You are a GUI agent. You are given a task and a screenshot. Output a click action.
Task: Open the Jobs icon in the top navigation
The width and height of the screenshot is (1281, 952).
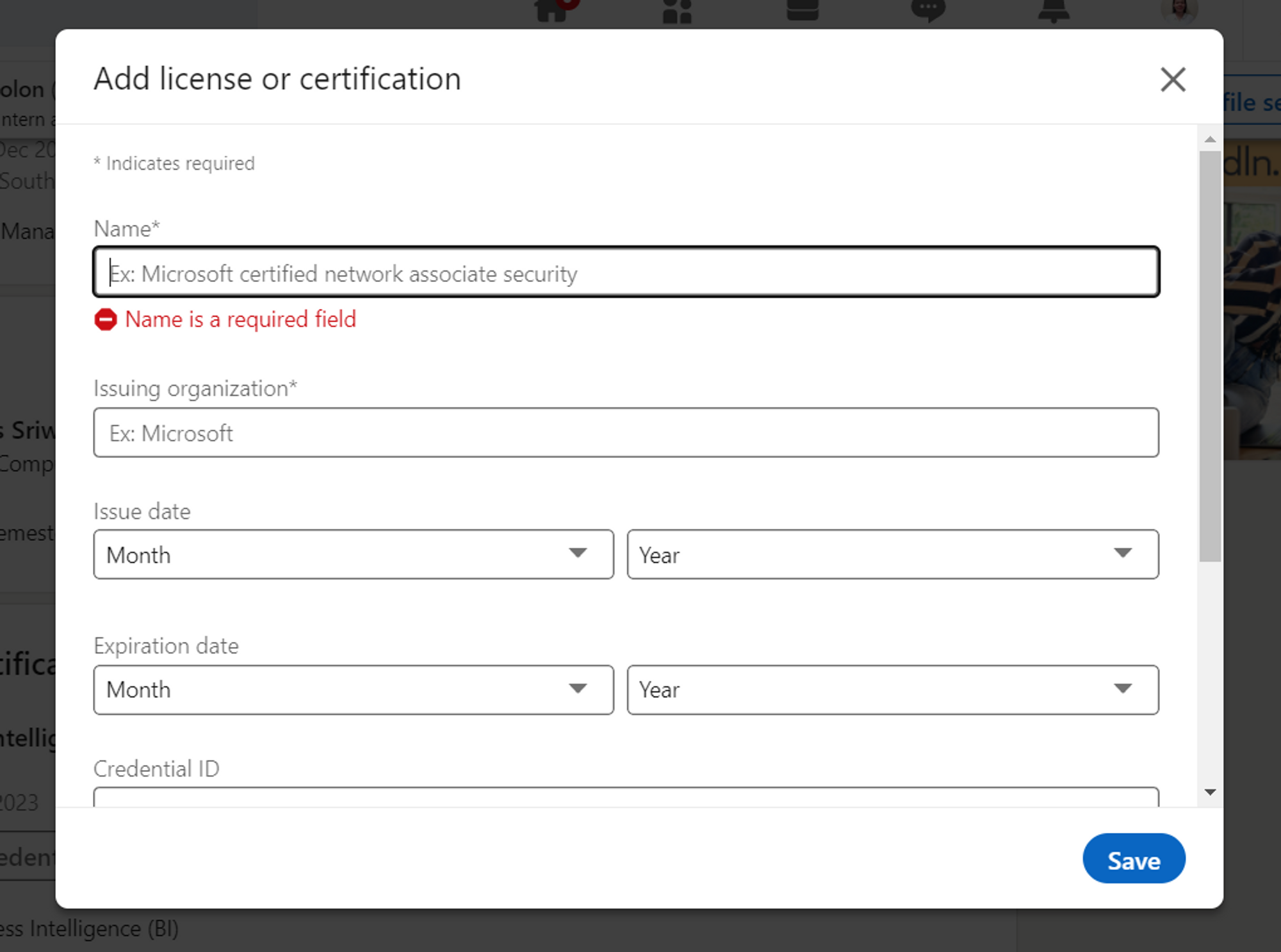click(803, 9)
